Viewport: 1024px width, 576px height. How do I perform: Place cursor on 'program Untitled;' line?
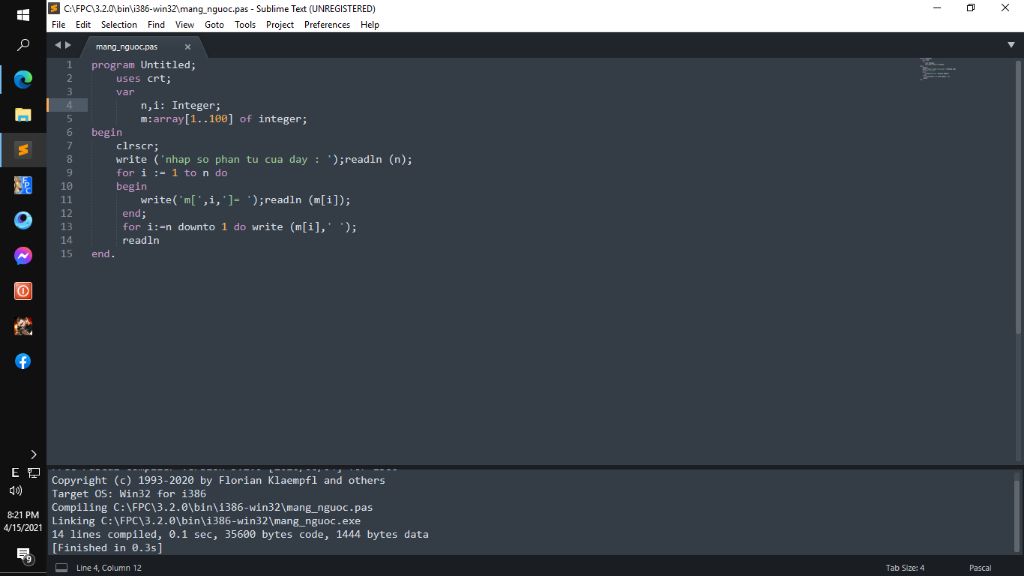pos(143,65)
